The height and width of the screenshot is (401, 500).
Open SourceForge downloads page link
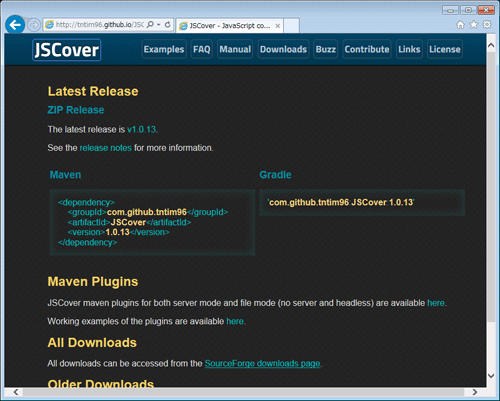pos(262,363)
